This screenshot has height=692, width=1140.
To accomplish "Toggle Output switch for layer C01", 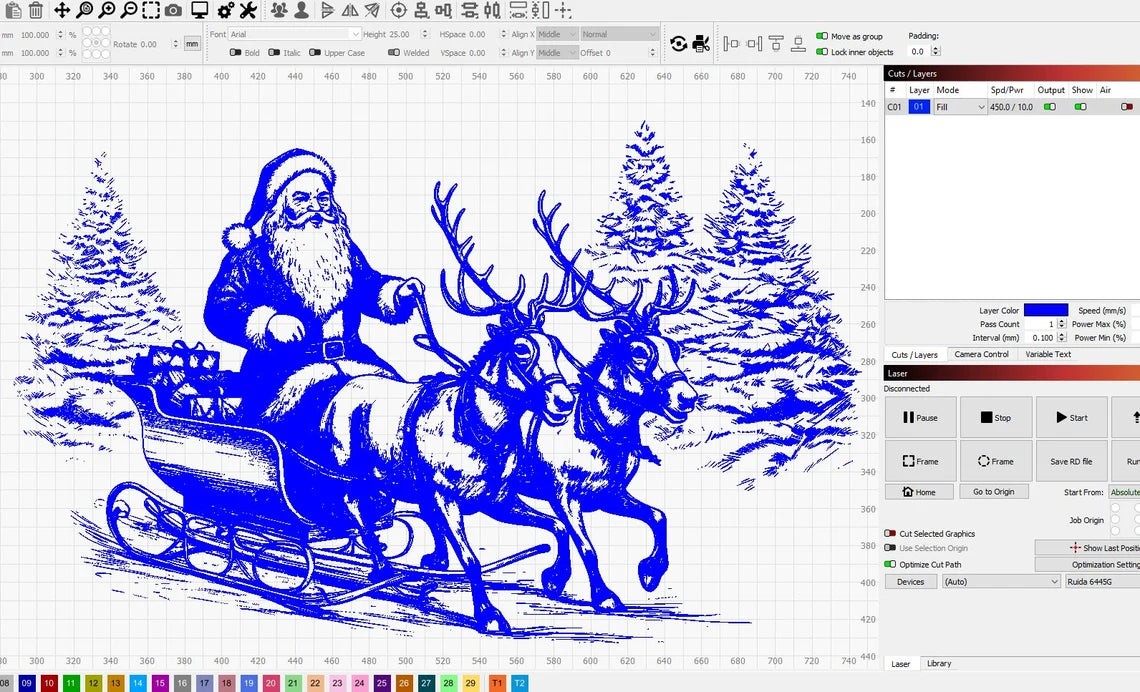I will (x=1050, y=107).
